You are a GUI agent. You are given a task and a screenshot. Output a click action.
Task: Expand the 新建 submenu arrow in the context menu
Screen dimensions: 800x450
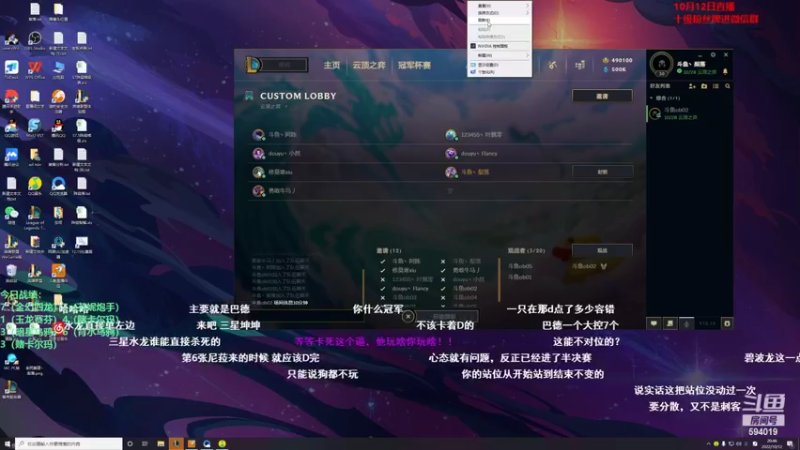527,55
